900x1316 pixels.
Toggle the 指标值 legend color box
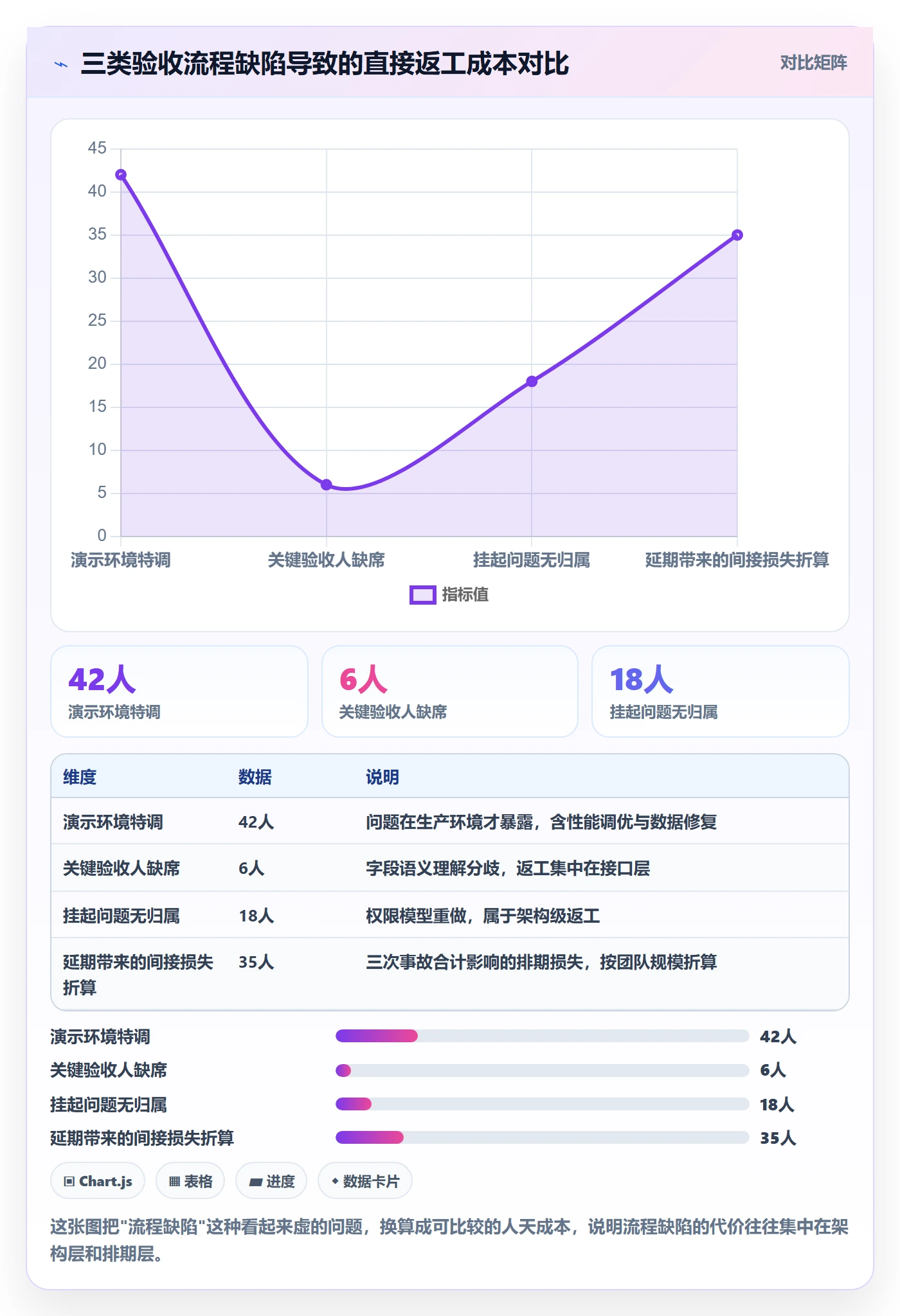pyautogui.click(x=423, y=595)
